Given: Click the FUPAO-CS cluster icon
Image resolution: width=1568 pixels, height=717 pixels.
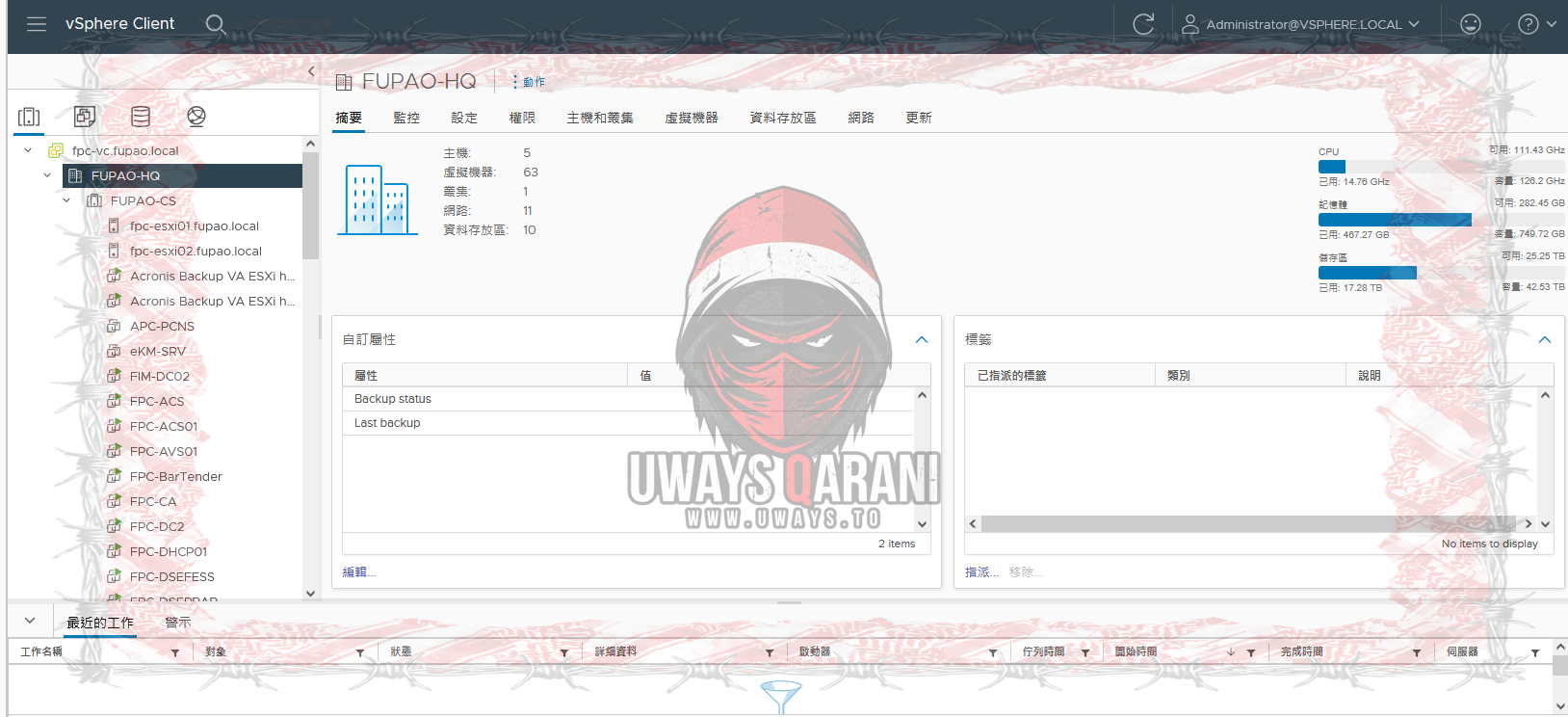Looking at the screenshot, I should coord(94,200).
